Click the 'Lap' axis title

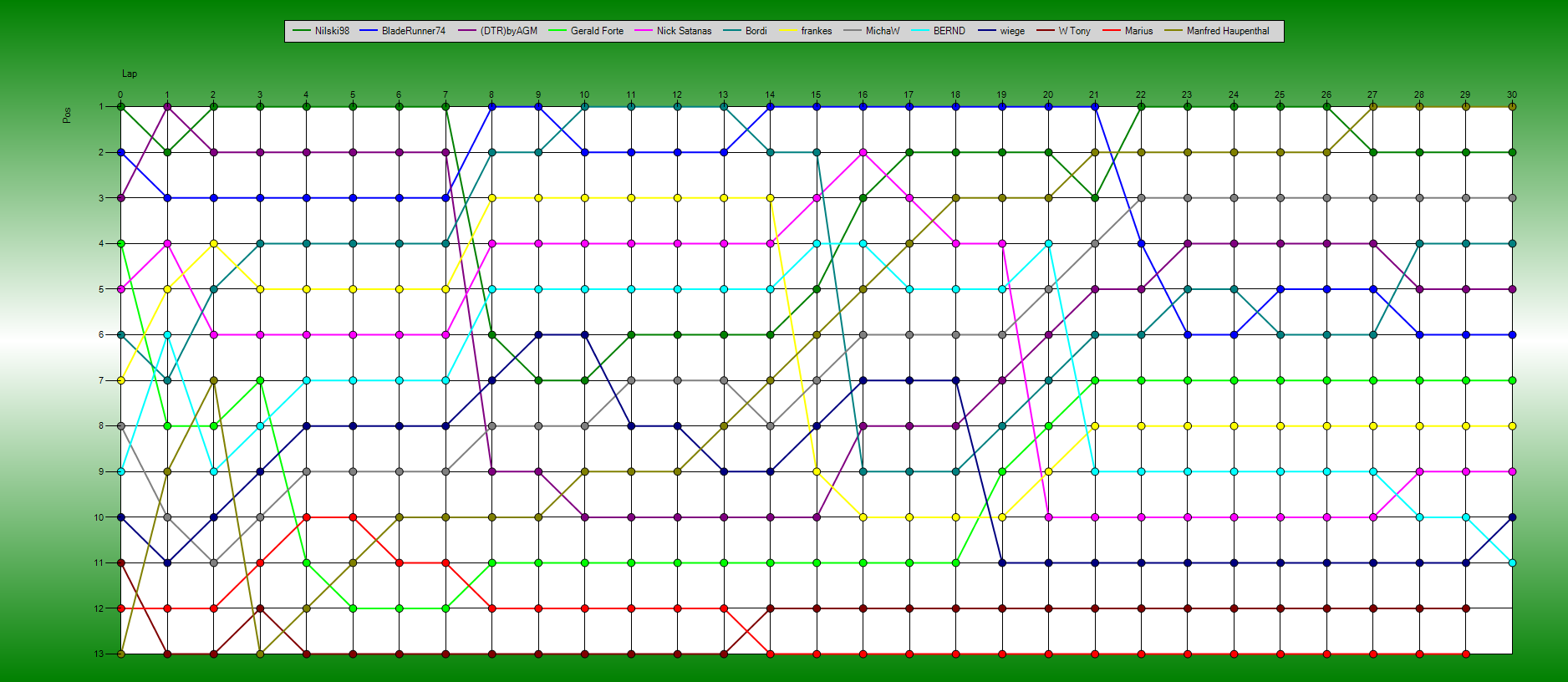[x=130, y=74]
